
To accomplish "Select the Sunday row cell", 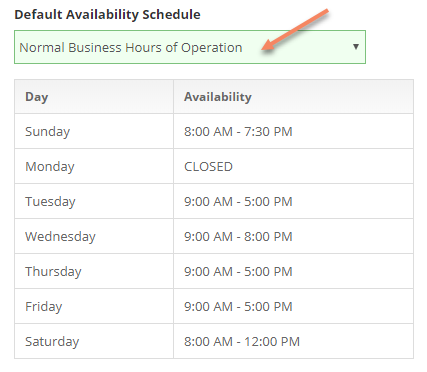I will coord(94,131).
